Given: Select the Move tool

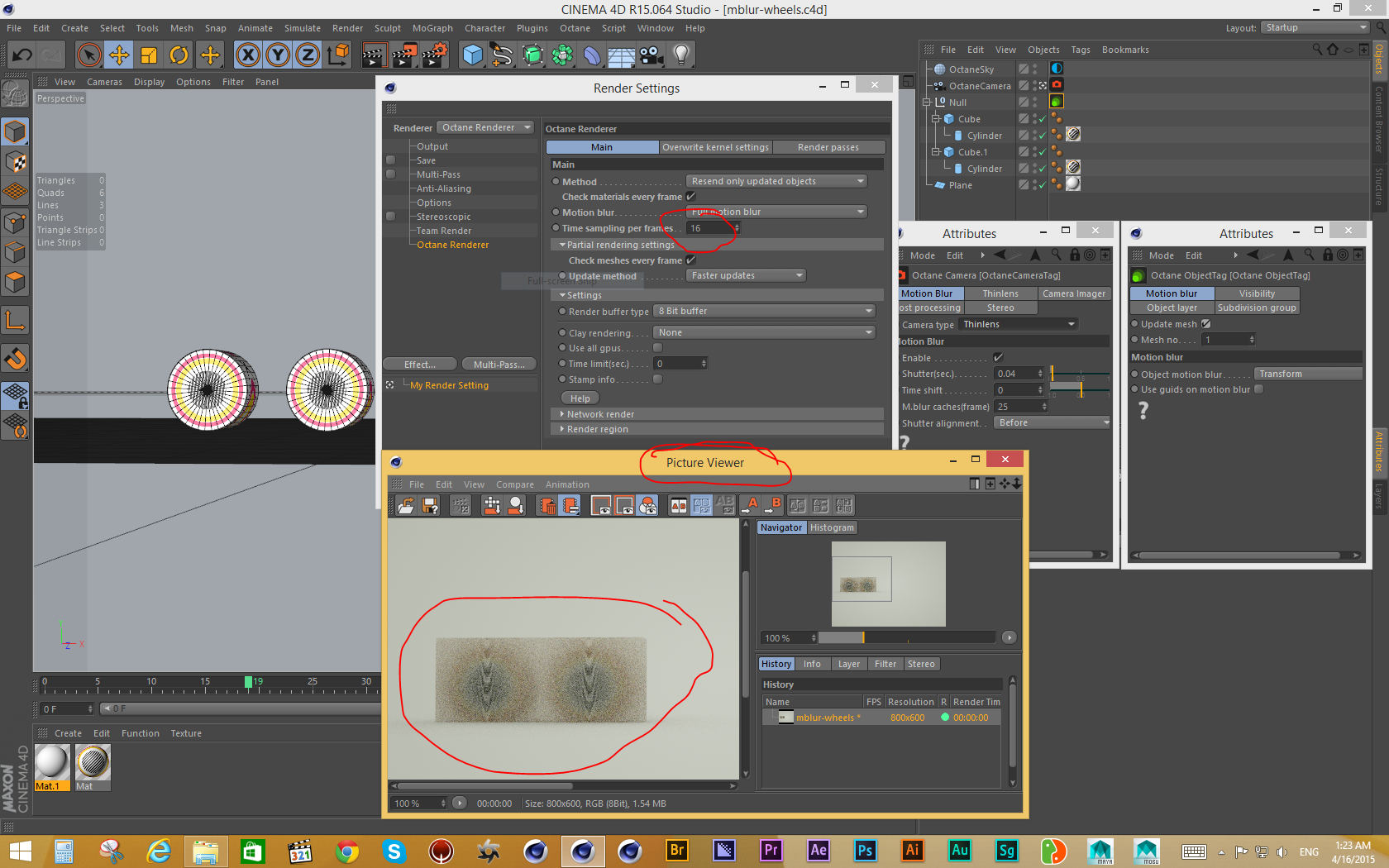Looking at the screenshot, I should 119,55.
